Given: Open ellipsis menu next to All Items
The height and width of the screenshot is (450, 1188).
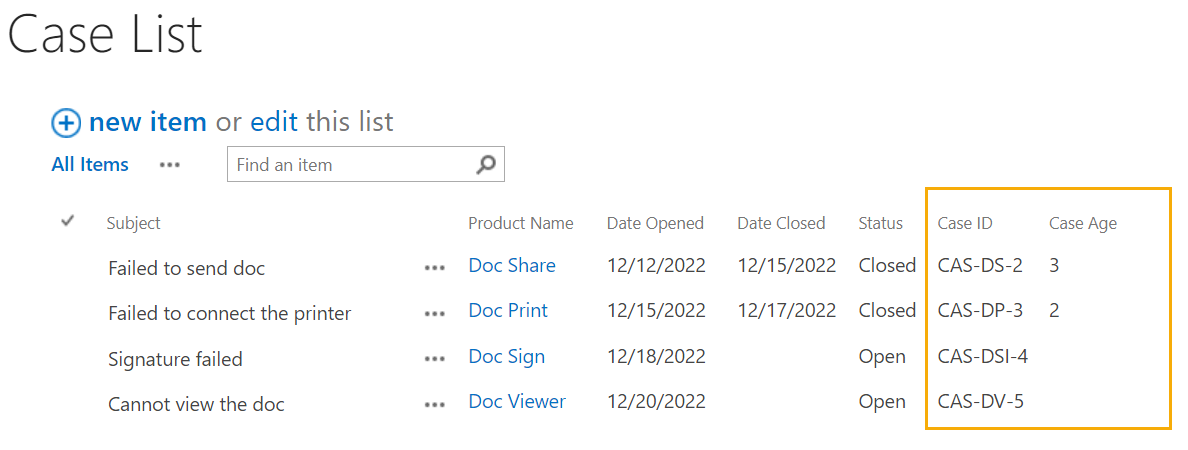Looking at the screenshot, I should point(170,164).
